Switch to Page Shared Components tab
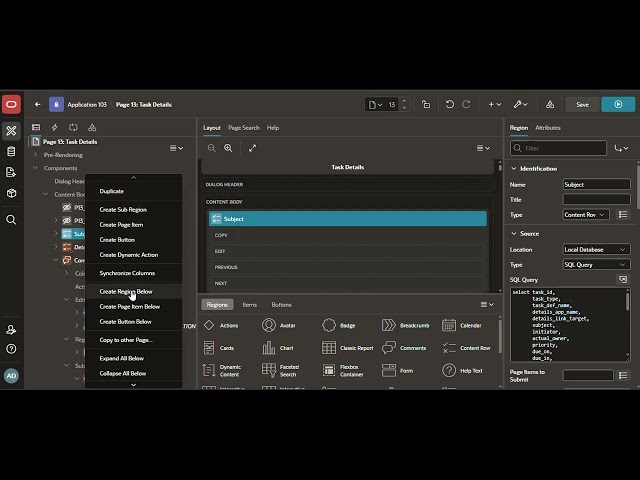This screenshot has height=480, width=640. click(92, 127)
